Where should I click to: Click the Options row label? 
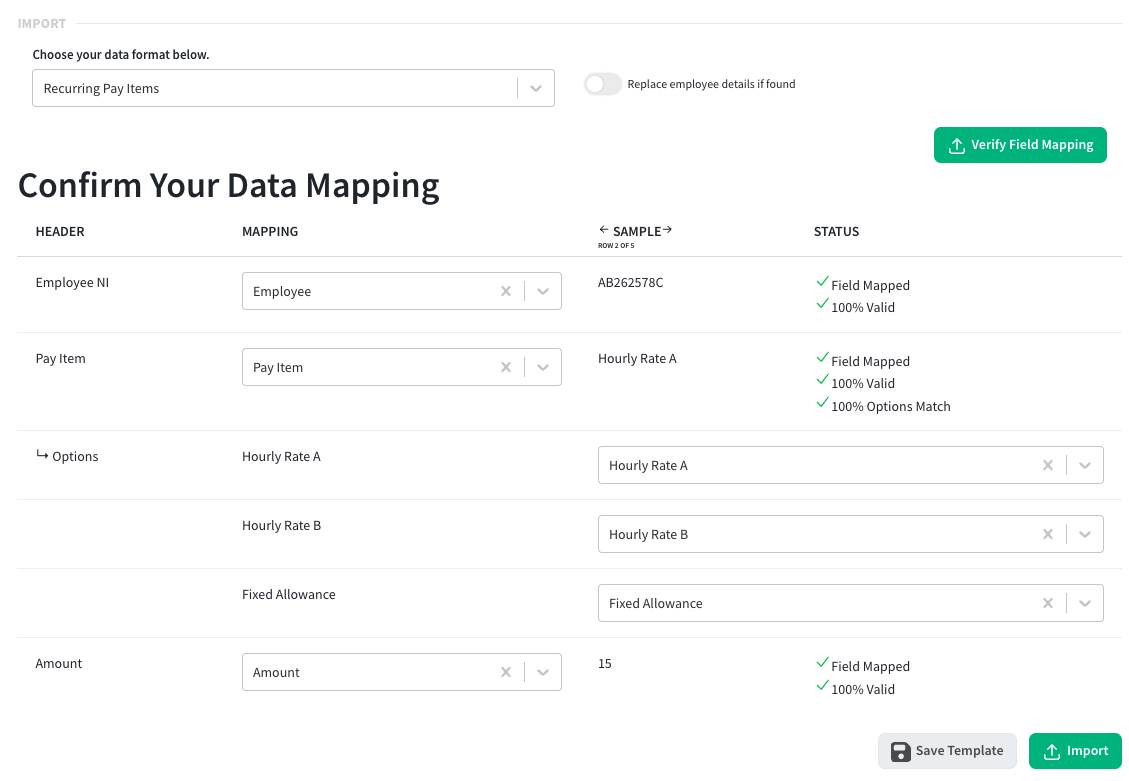coord(67,456)
